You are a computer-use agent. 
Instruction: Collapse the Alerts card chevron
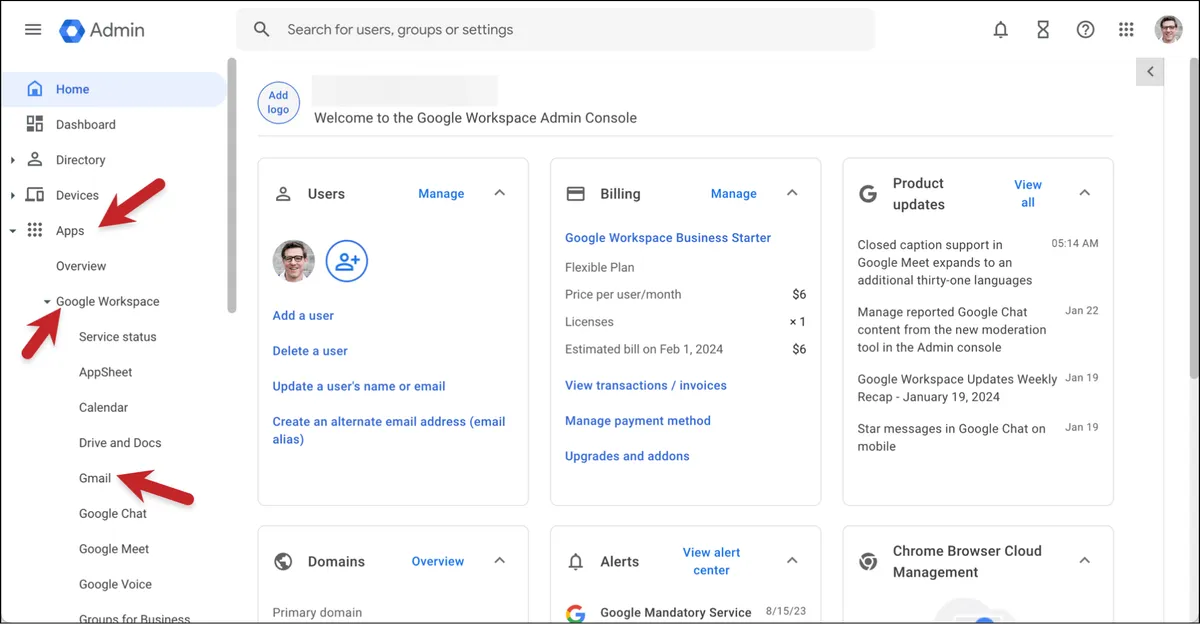792,561
